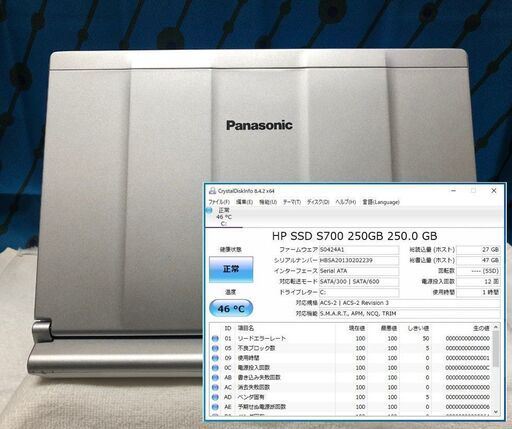Select the 予期せぬ電源断回数 row text

tap(262, 407)
